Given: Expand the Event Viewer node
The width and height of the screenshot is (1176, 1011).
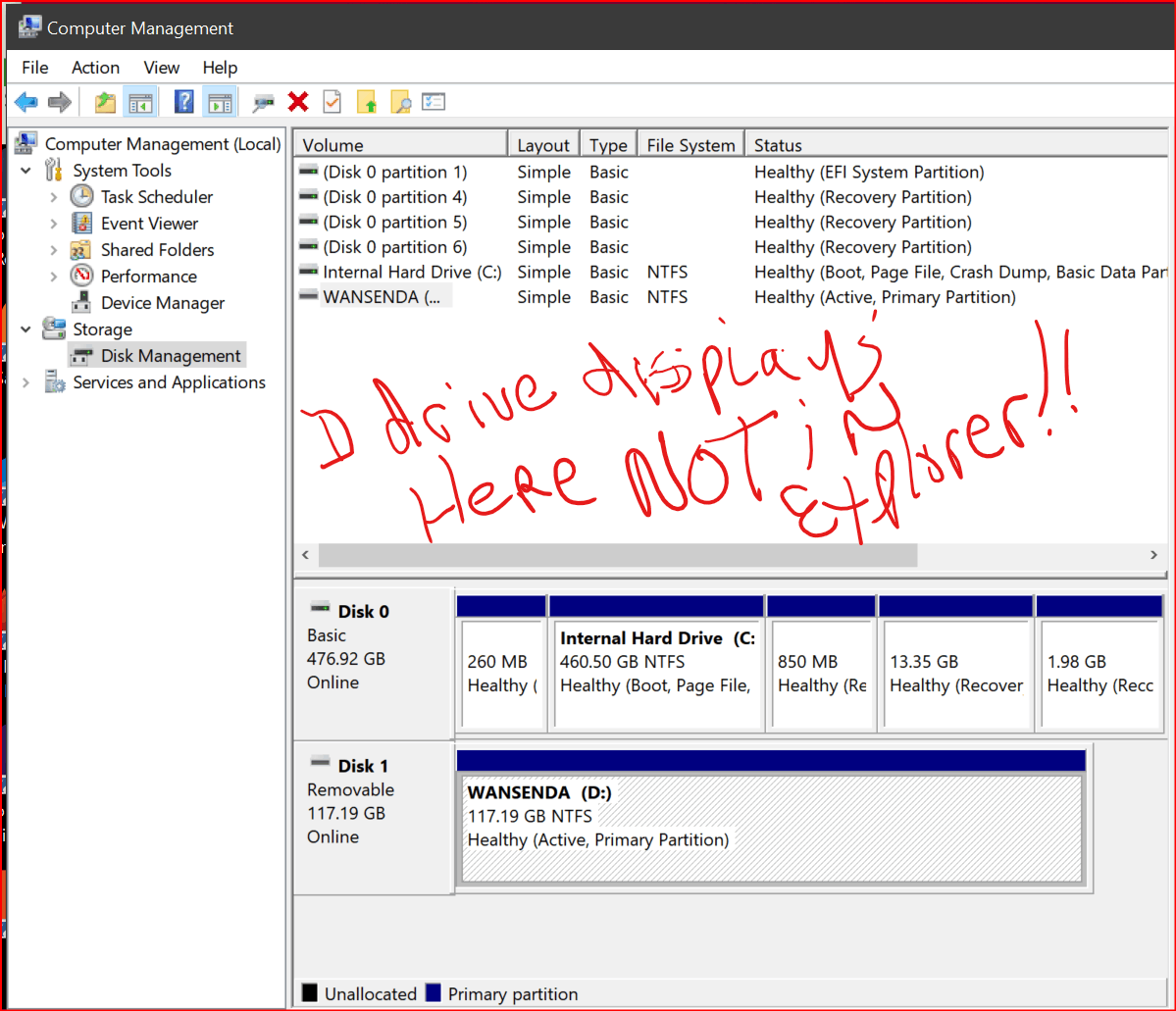Looking at the screenshot, I should [x=53, y=224].
